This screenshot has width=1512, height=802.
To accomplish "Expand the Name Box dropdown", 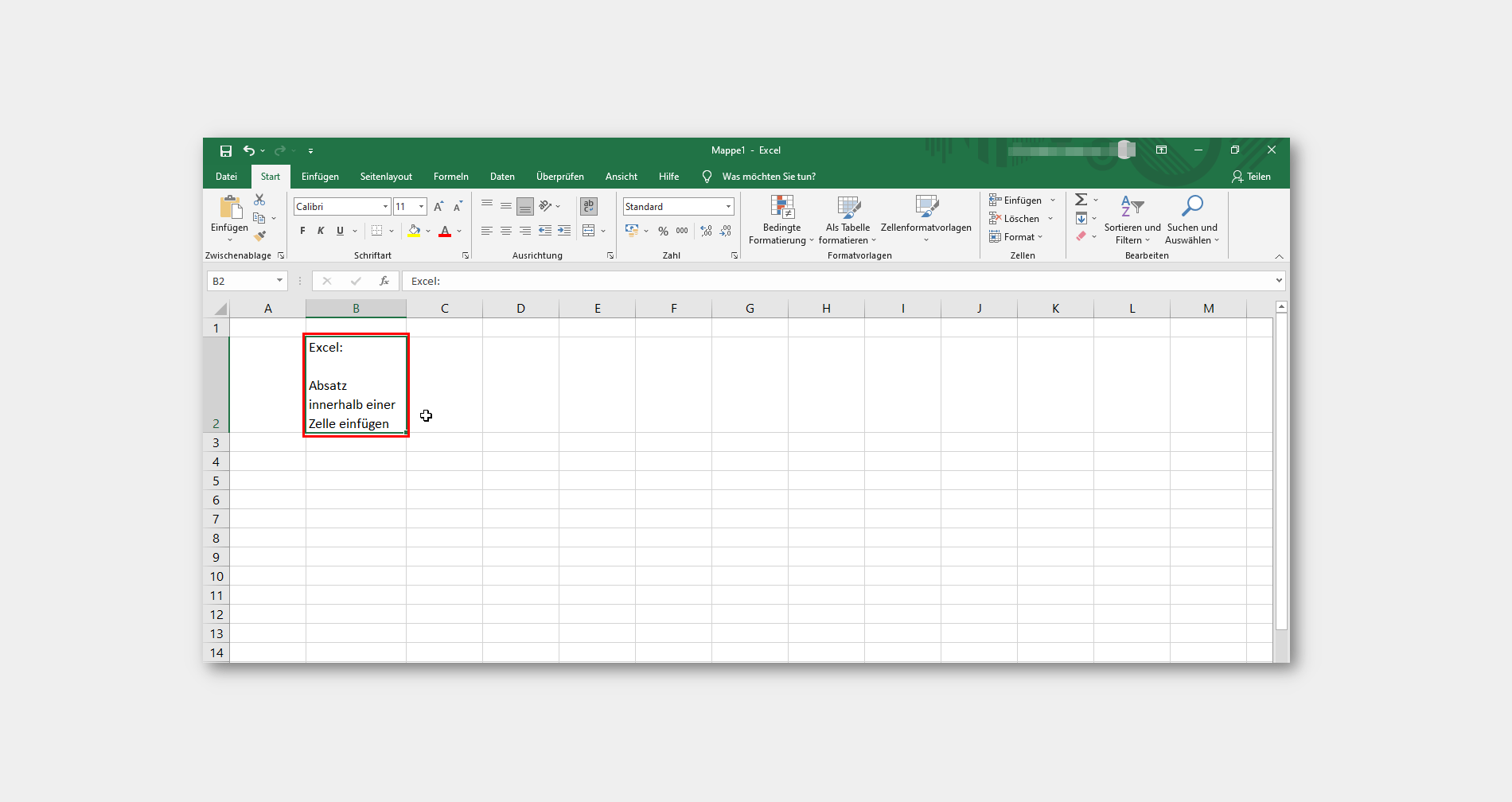I will click(279, 281).
